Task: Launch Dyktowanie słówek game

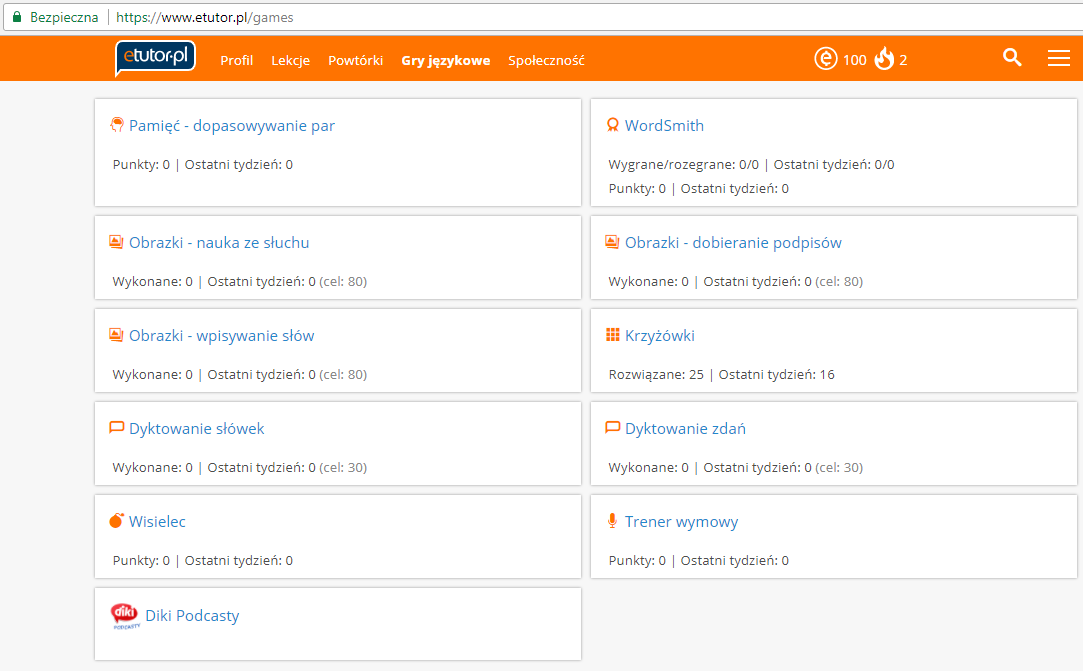Action: click(x=197, y=429)
